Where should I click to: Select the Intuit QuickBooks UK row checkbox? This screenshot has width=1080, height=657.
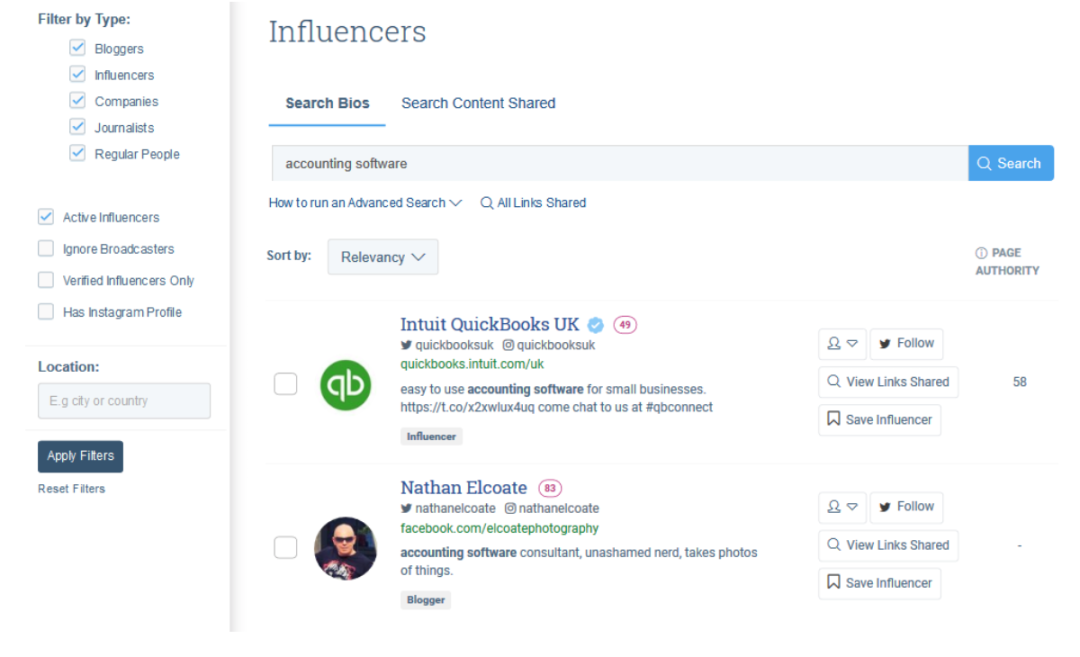[x=286, y=384]
